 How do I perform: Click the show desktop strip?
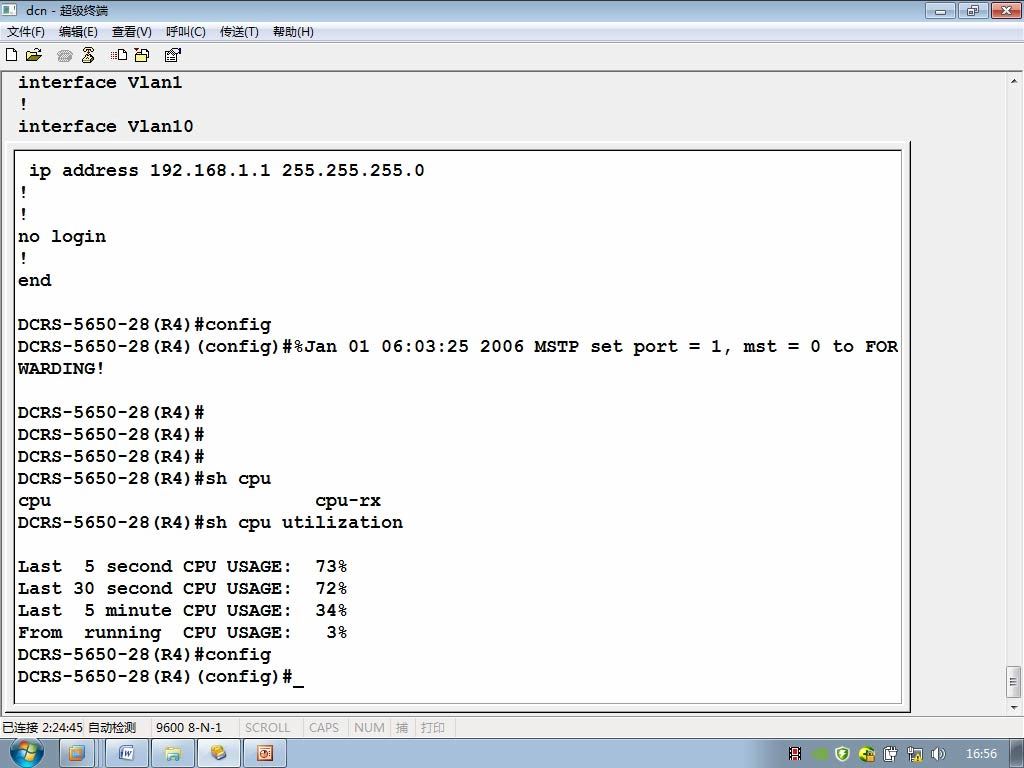pyautogui.click(x=1017, y=754)
